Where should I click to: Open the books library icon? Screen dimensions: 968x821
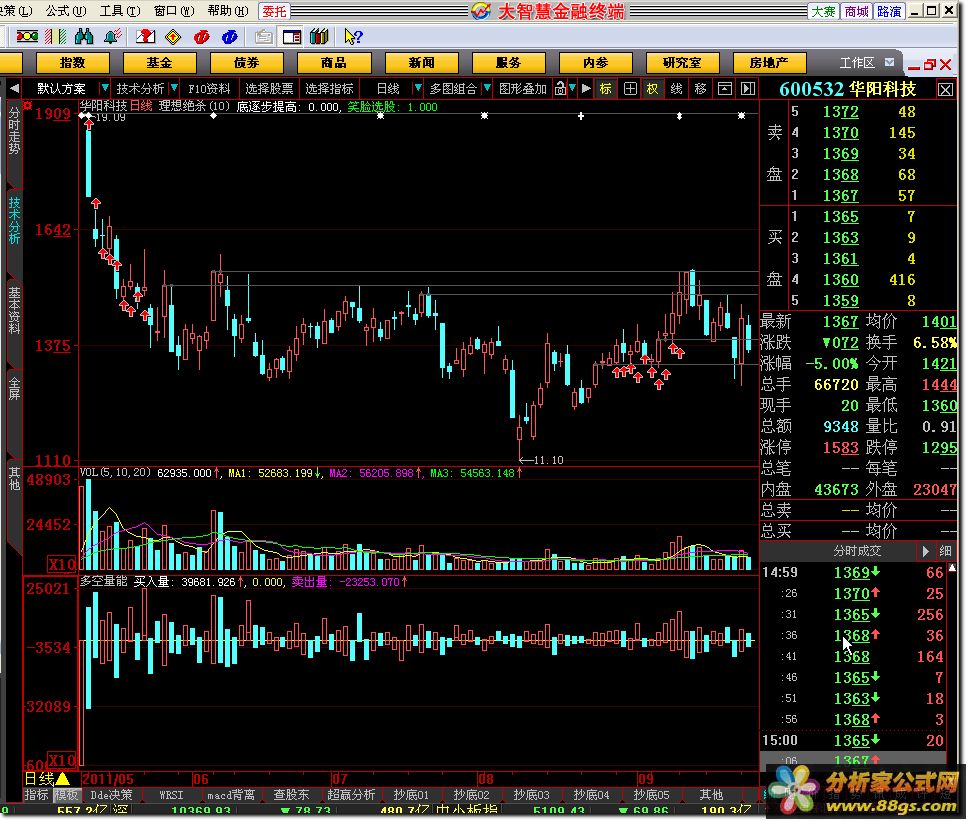[319, 36]
